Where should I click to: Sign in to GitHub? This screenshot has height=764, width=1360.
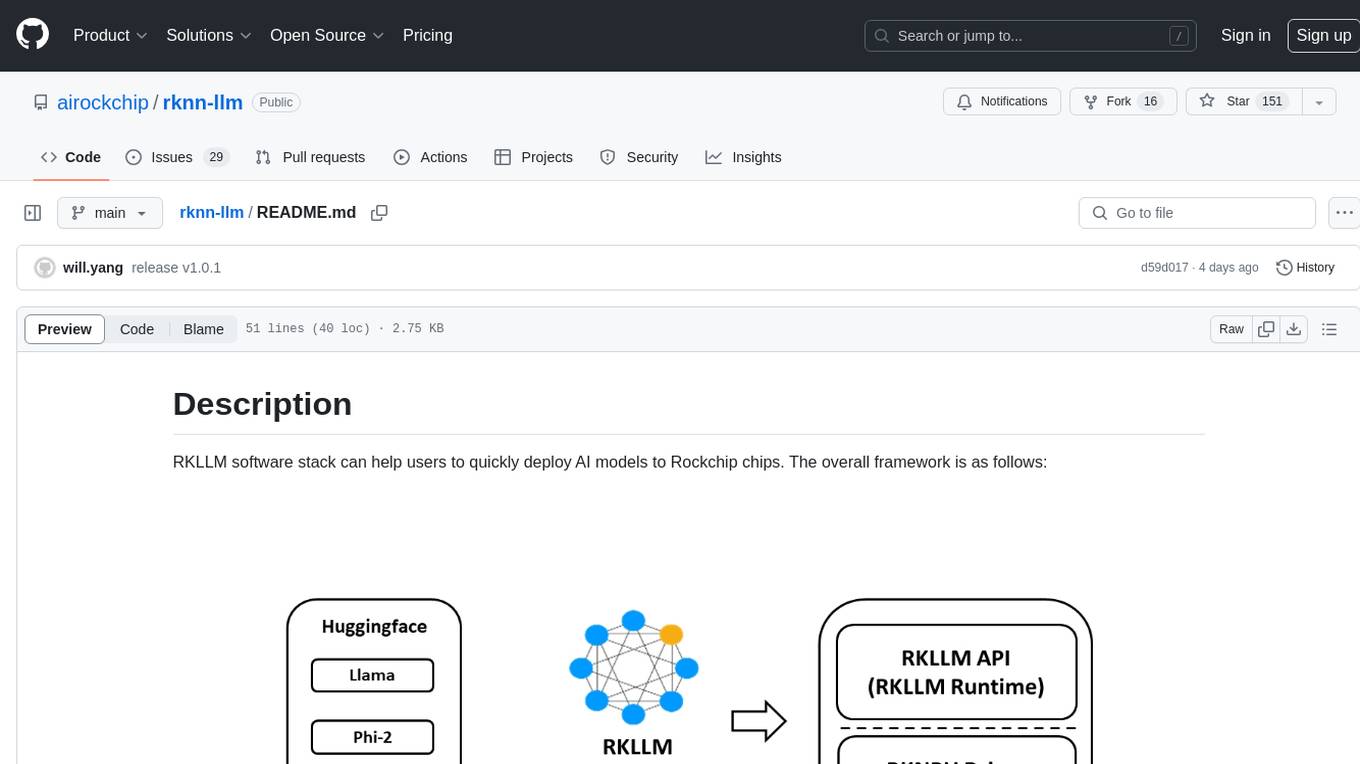[x=1245, y=35]
